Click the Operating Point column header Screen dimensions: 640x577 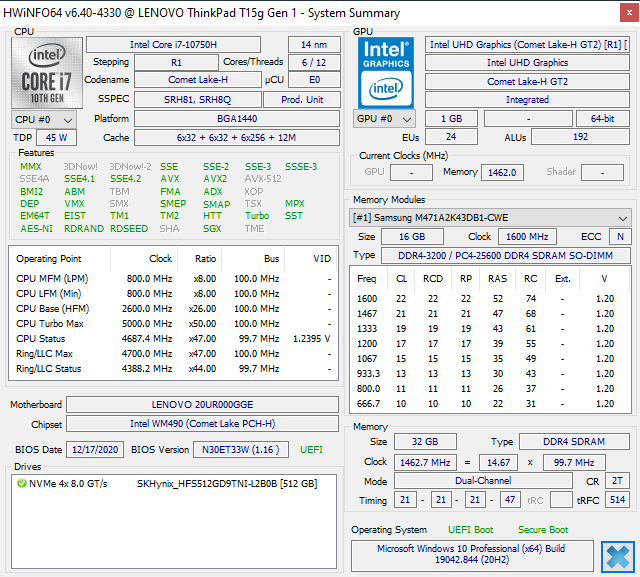[x=50, y=258]
